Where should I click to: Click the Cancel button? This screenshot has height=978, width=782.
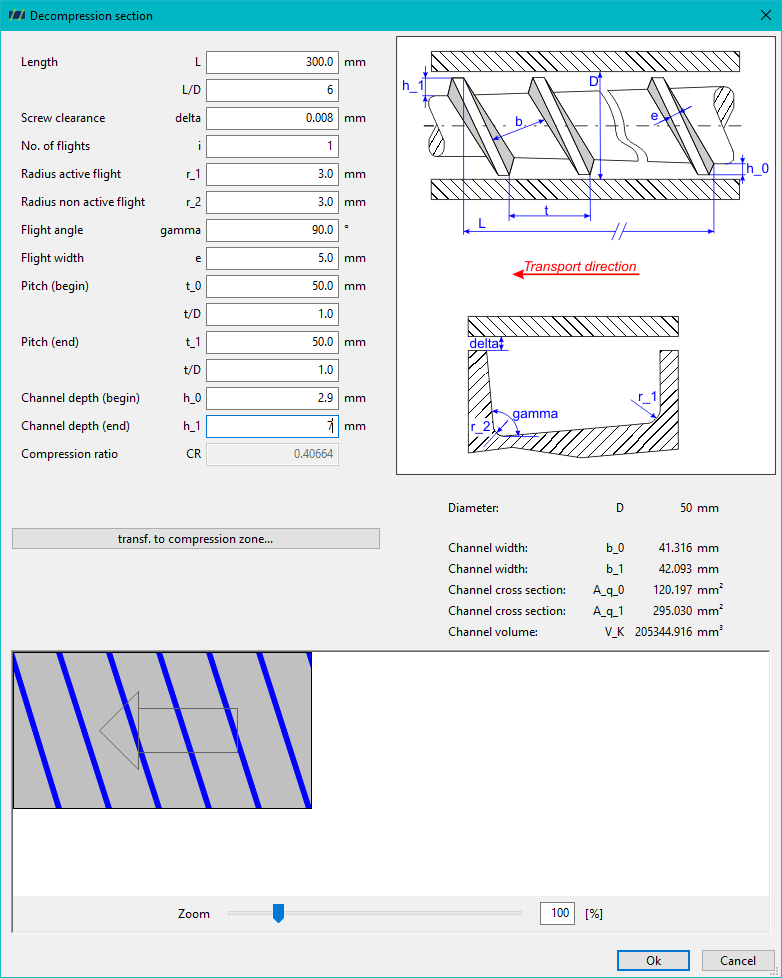tap(738, 961)
